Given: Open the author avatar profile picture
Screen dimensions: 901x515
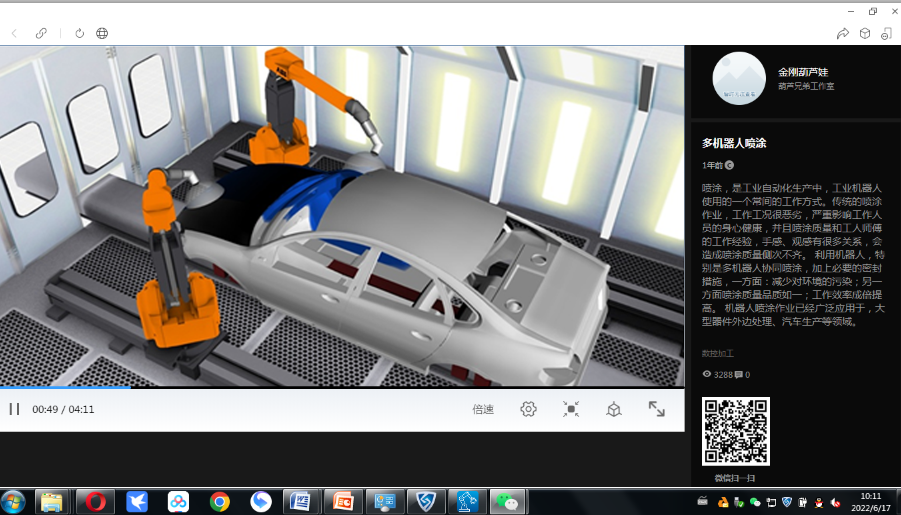Looking at the screenshot, I should (738, 78).
